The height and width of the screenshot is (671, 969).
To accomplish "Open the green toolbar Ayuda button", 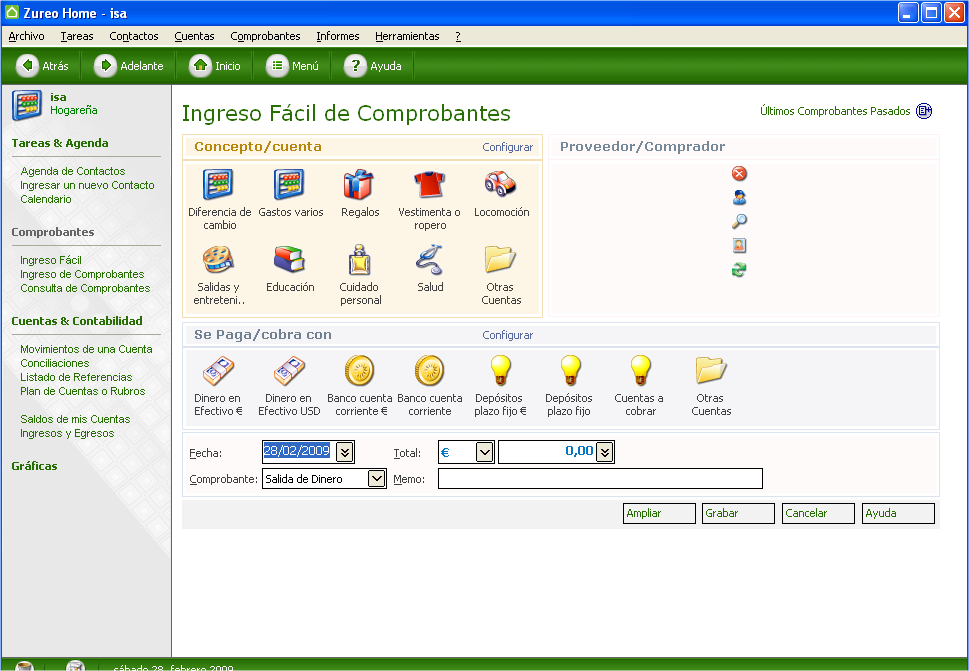I will point(373,65).
